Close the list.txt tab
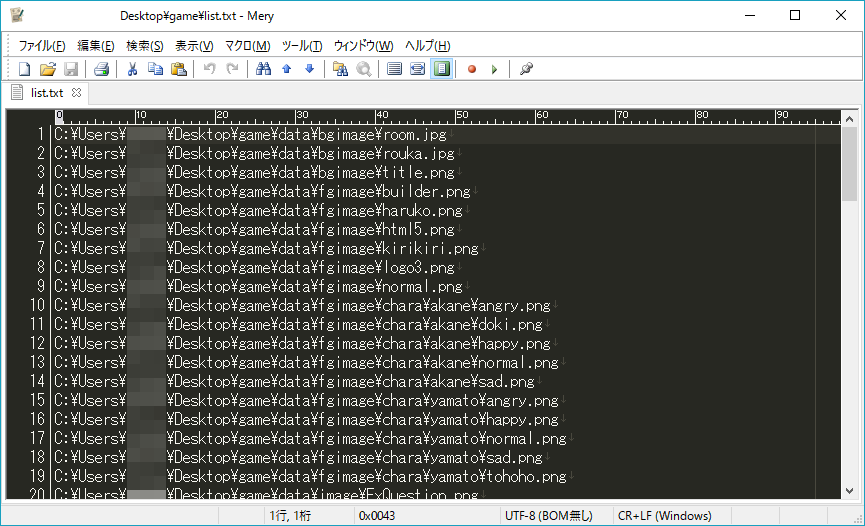 77,93
